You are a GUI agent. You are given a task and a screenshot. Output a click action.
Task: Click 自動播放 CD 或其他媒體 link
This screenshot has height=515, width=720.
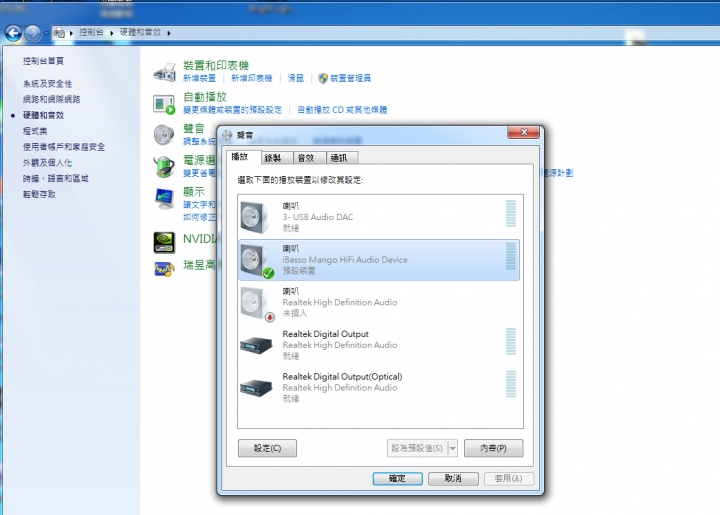tap(342, 110)
